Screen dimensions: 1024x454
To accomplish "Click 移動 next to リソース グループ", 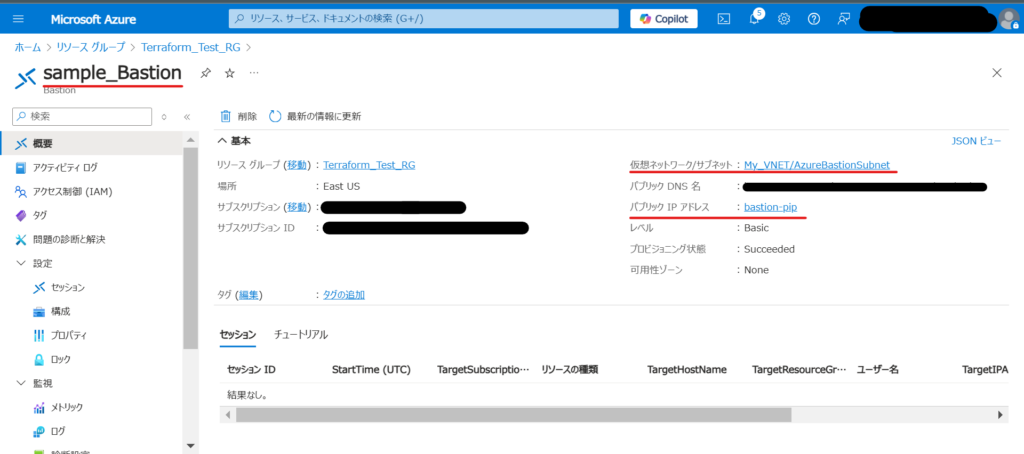I will 296,165.
